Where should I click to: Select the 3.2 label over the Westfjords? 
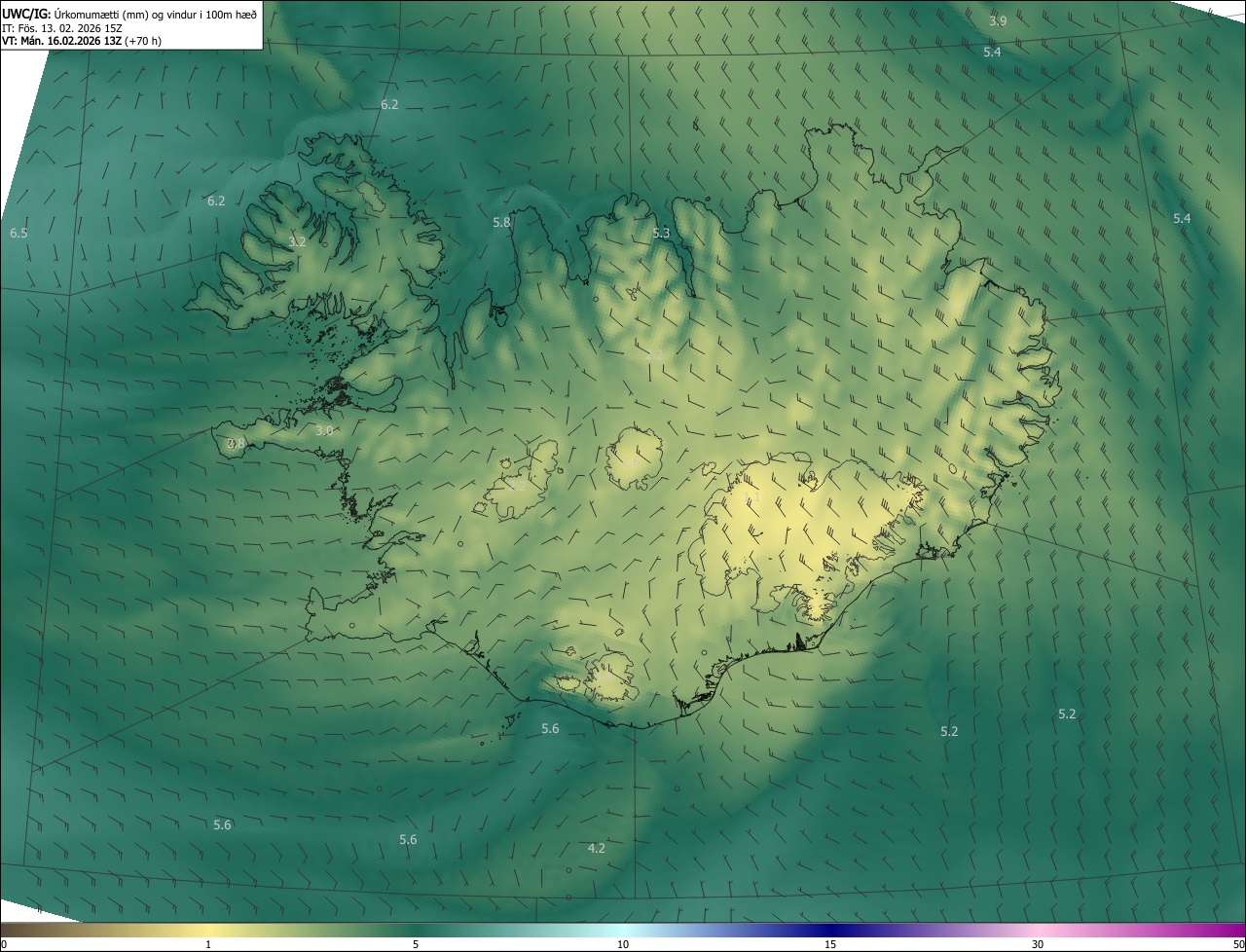[x=298, y=241]
